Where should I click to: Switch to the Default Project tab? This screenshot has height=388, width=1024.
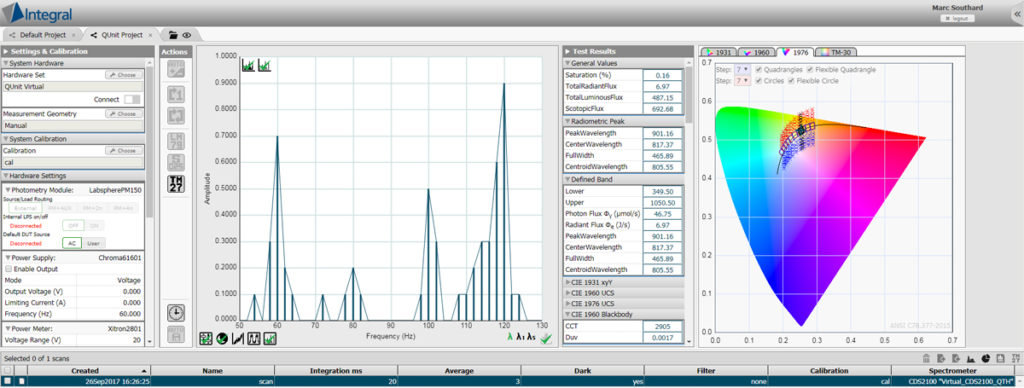click(42, 35)
